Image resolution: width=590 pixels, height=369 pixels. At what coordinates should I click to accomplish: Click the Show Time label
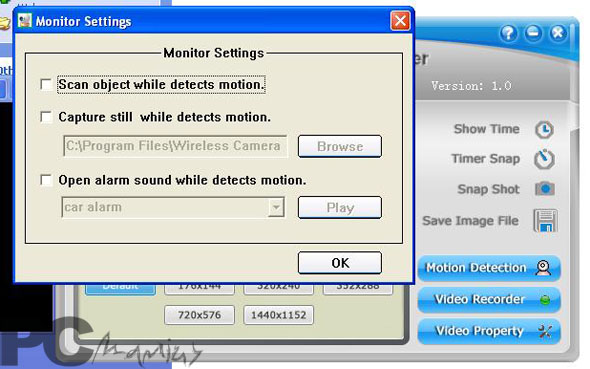tap(487, 129)
